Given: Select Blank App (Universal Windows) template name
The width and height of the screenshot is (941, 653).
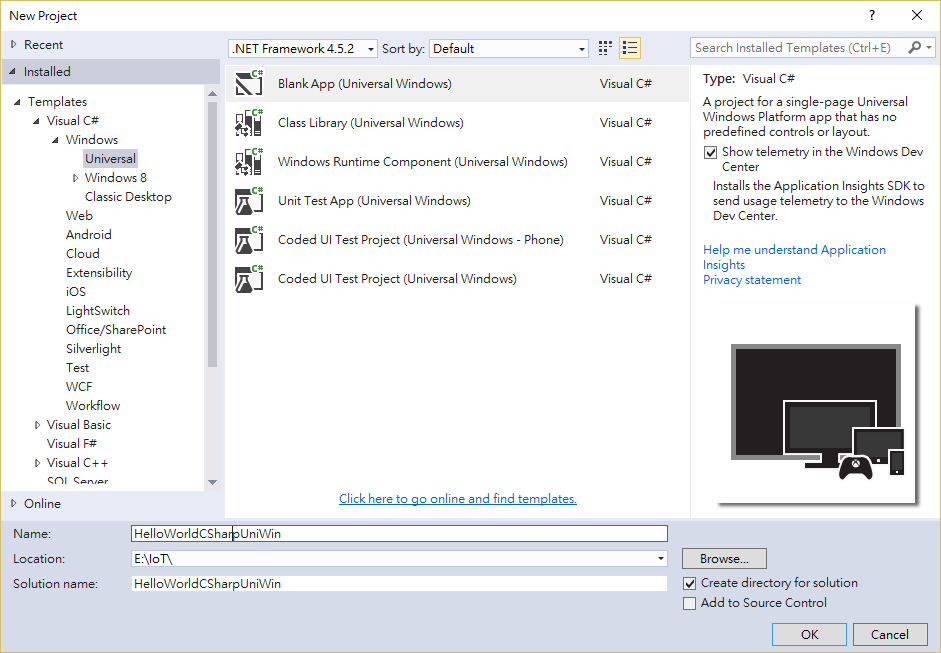Looking at the screenshot, I should click(x=365, y=83).
